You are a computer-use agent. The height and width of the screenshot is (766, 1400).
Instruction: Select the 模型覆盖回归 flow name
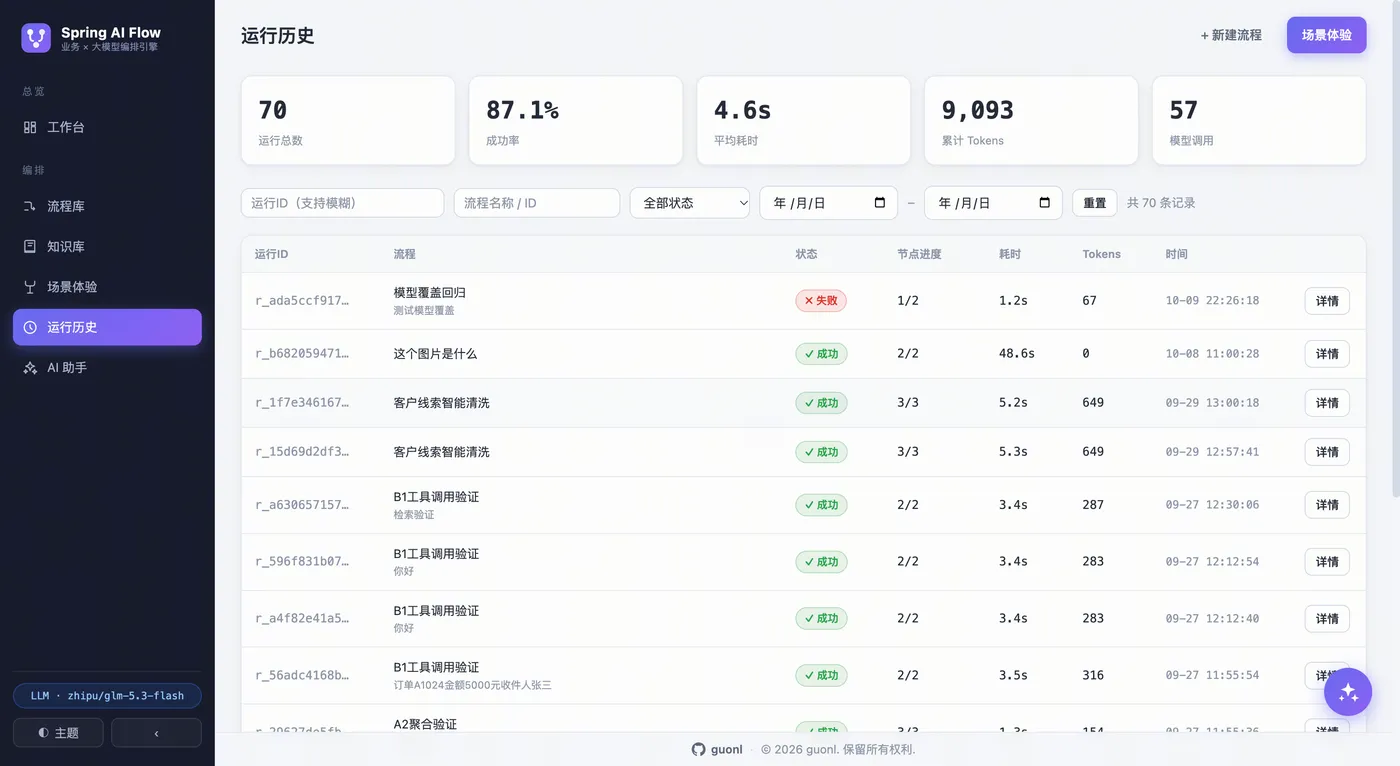coord(430,293)
